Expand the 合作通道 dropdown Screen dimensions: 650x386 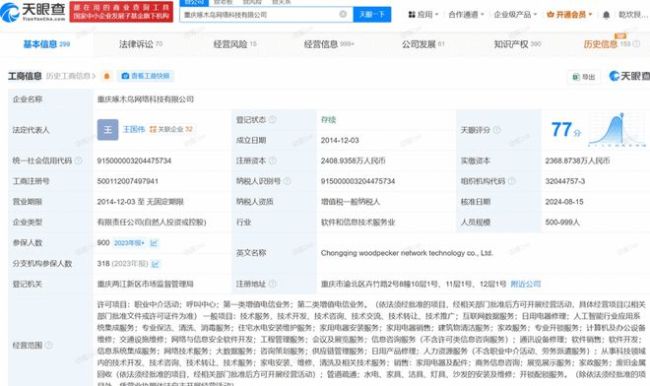tap(466, 15)
